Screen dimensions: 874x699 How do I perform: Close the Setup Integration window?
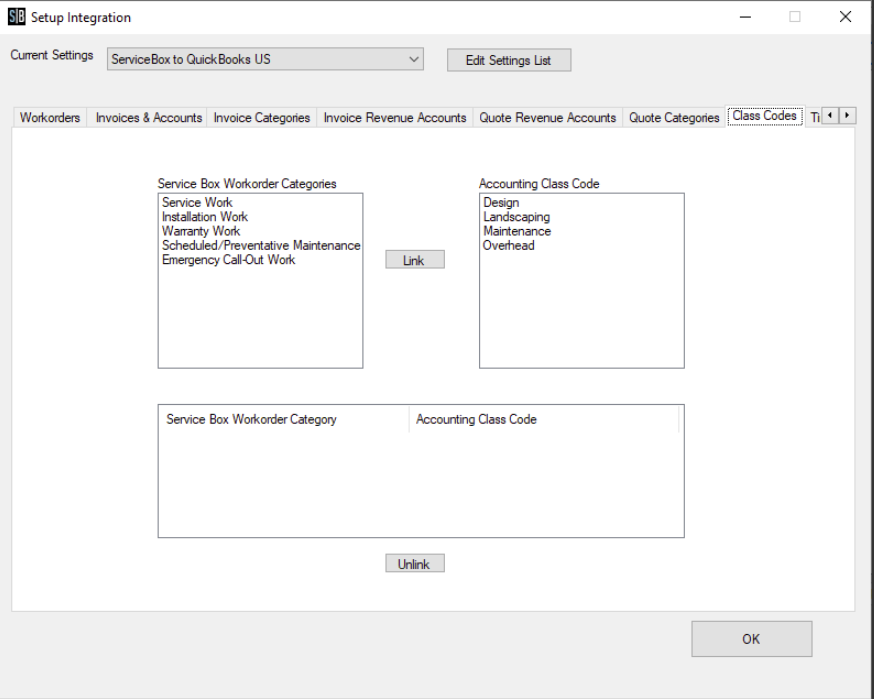click(x=846, y=17)
